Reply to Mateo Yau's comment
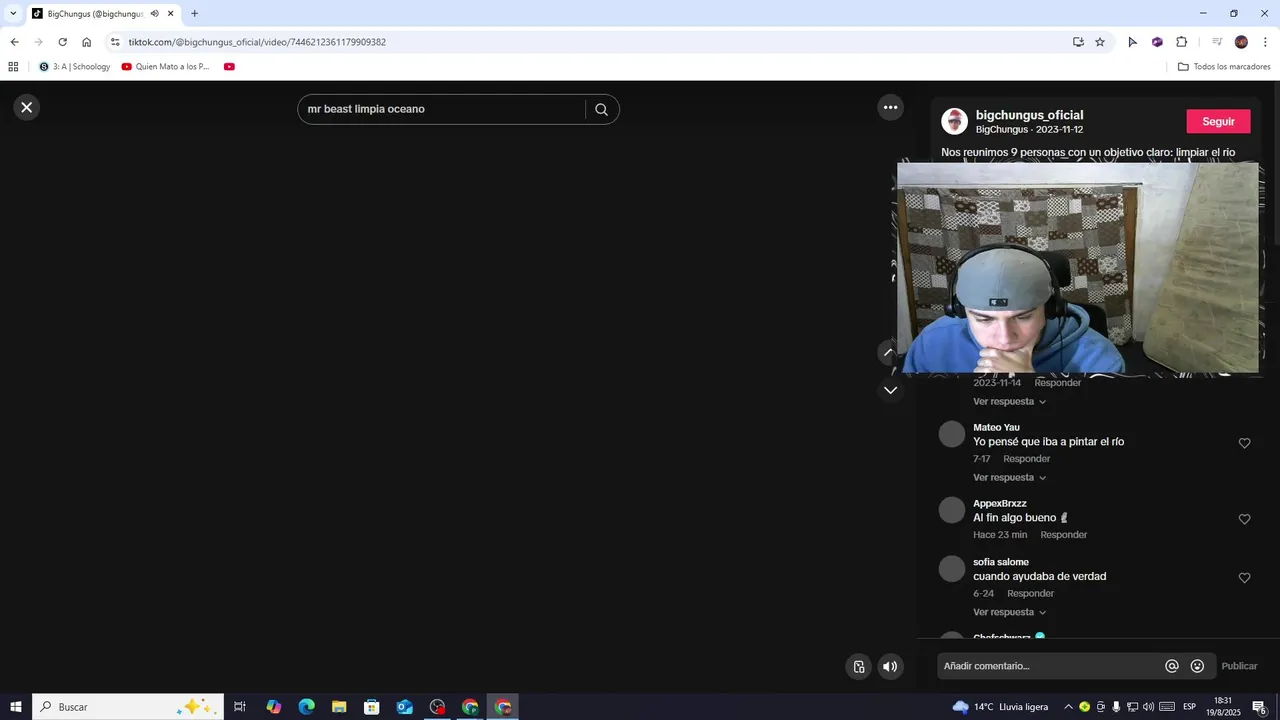Image resolution: width=1280 pixels, height=720 pixels. point(1026,459)
